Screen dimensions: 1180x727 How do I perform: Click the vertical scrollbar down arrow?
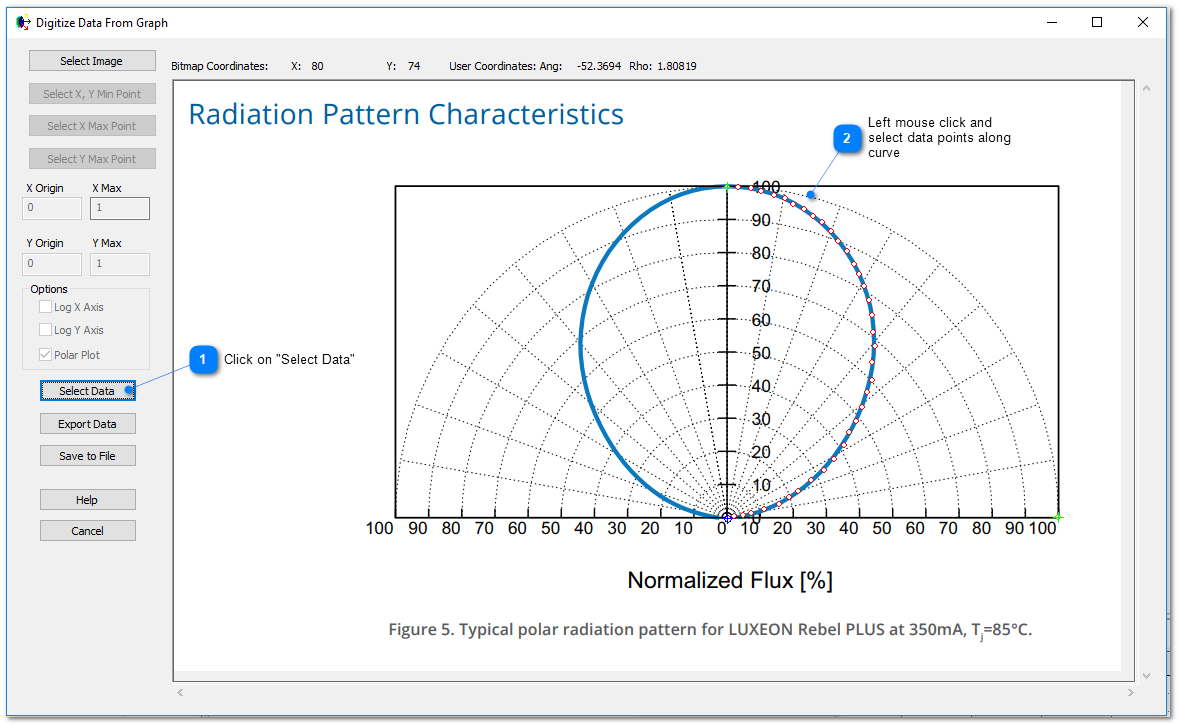[1146, 675]
